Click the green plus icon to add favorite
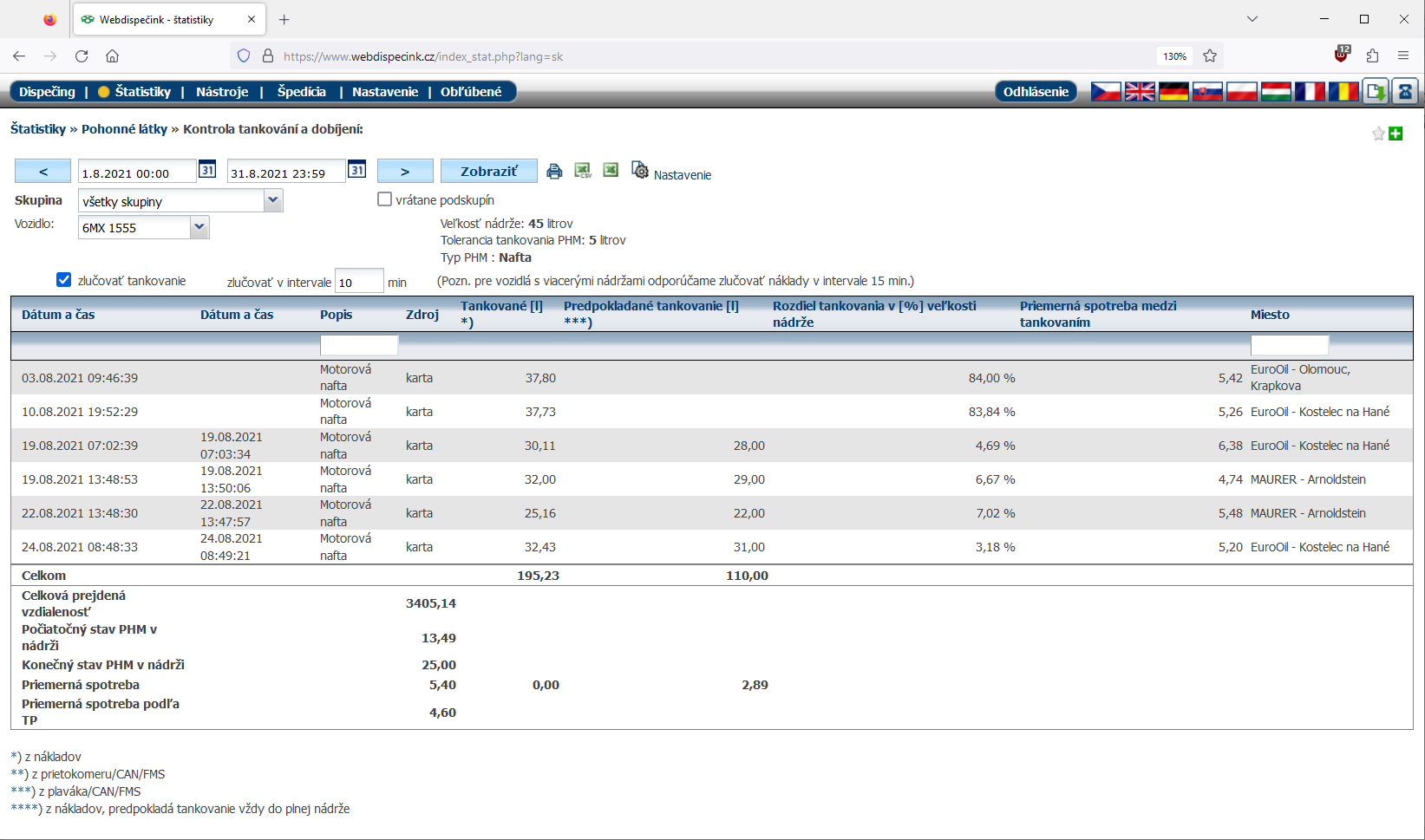Viewport: 1425px width, 840px height. coord(1396,133)
